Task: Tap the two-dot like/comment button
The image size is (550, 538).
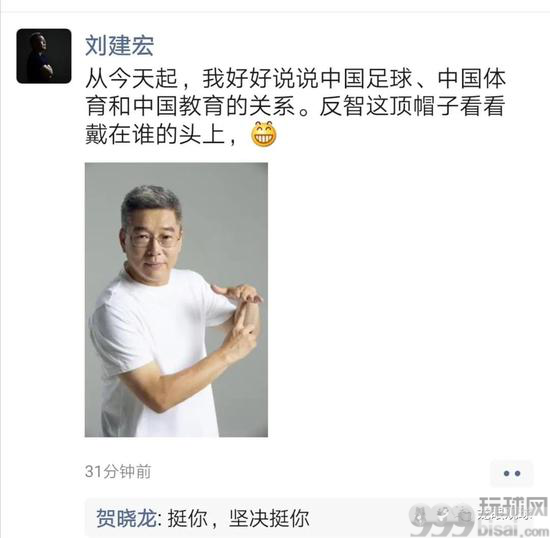Action: click(x=511, y=473)
